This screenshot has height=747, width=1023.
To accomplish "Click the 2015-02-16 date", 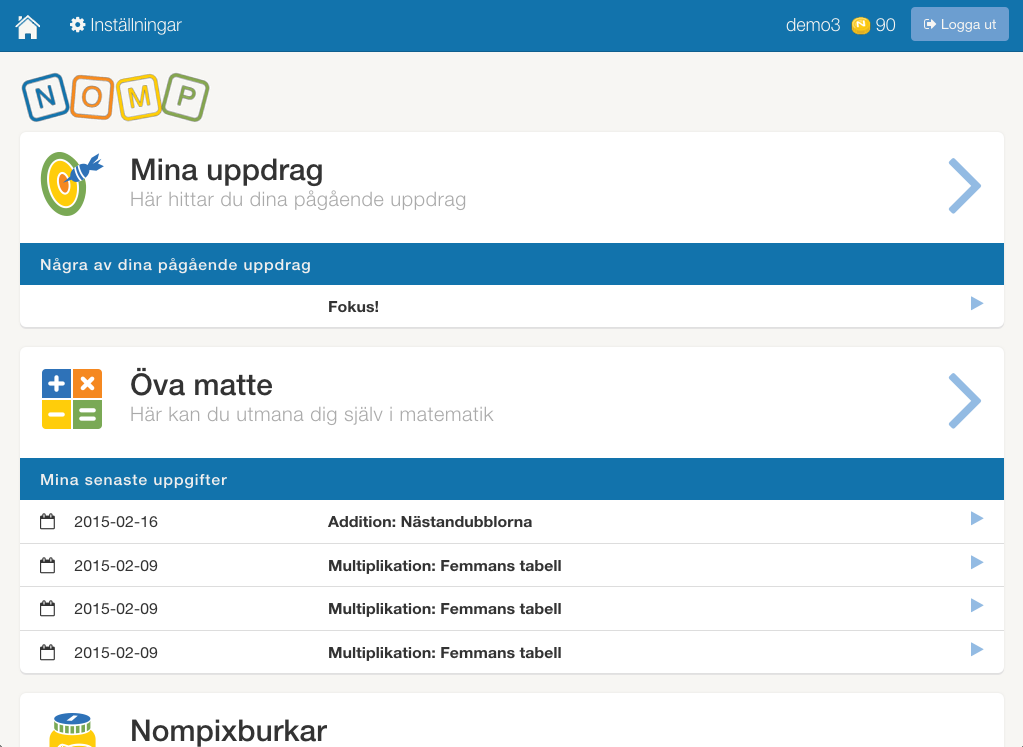I will coord(115,522).
